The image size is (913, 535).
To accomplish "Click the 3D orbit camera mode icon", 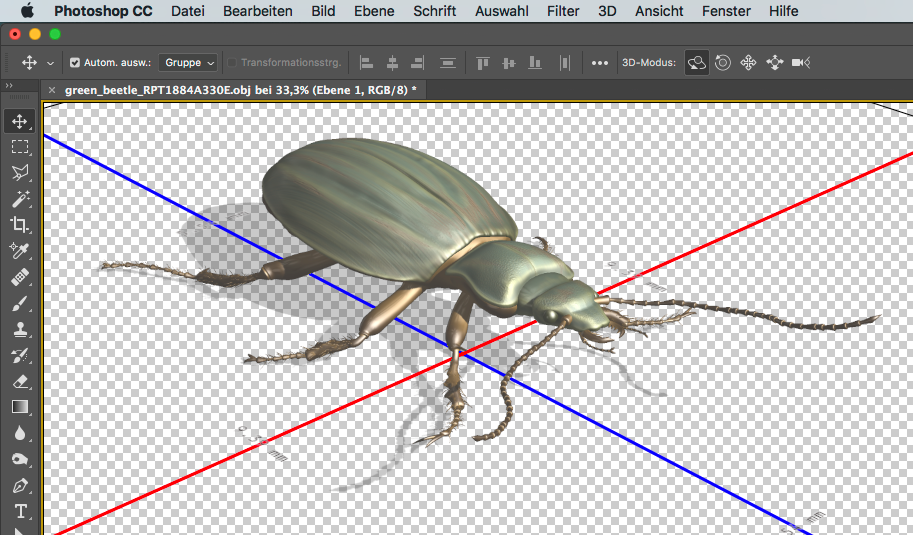I will [x=696, y=62].
